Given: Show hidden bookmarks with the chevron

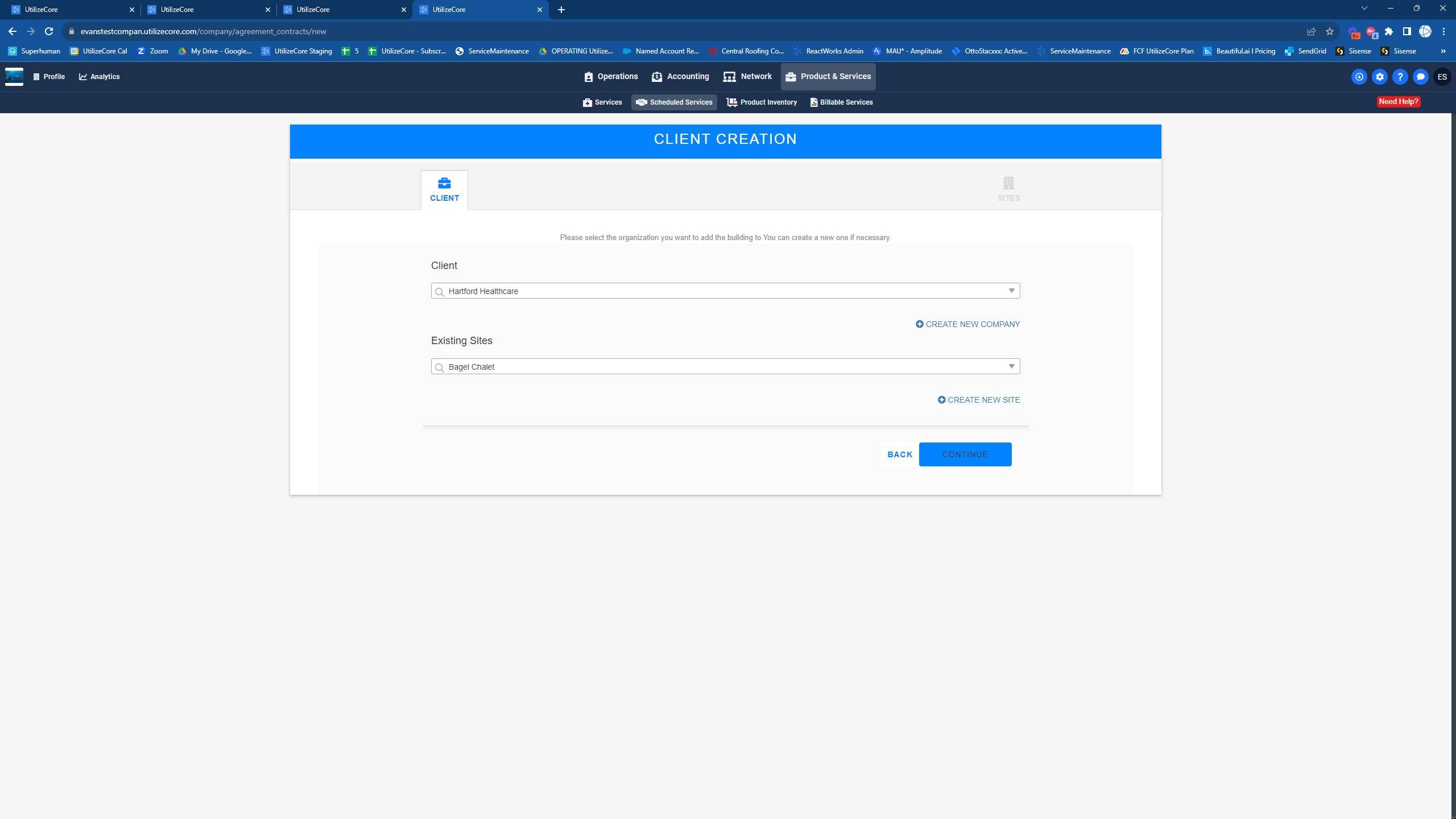Looking at the screenshot, I should (1443, 51).
